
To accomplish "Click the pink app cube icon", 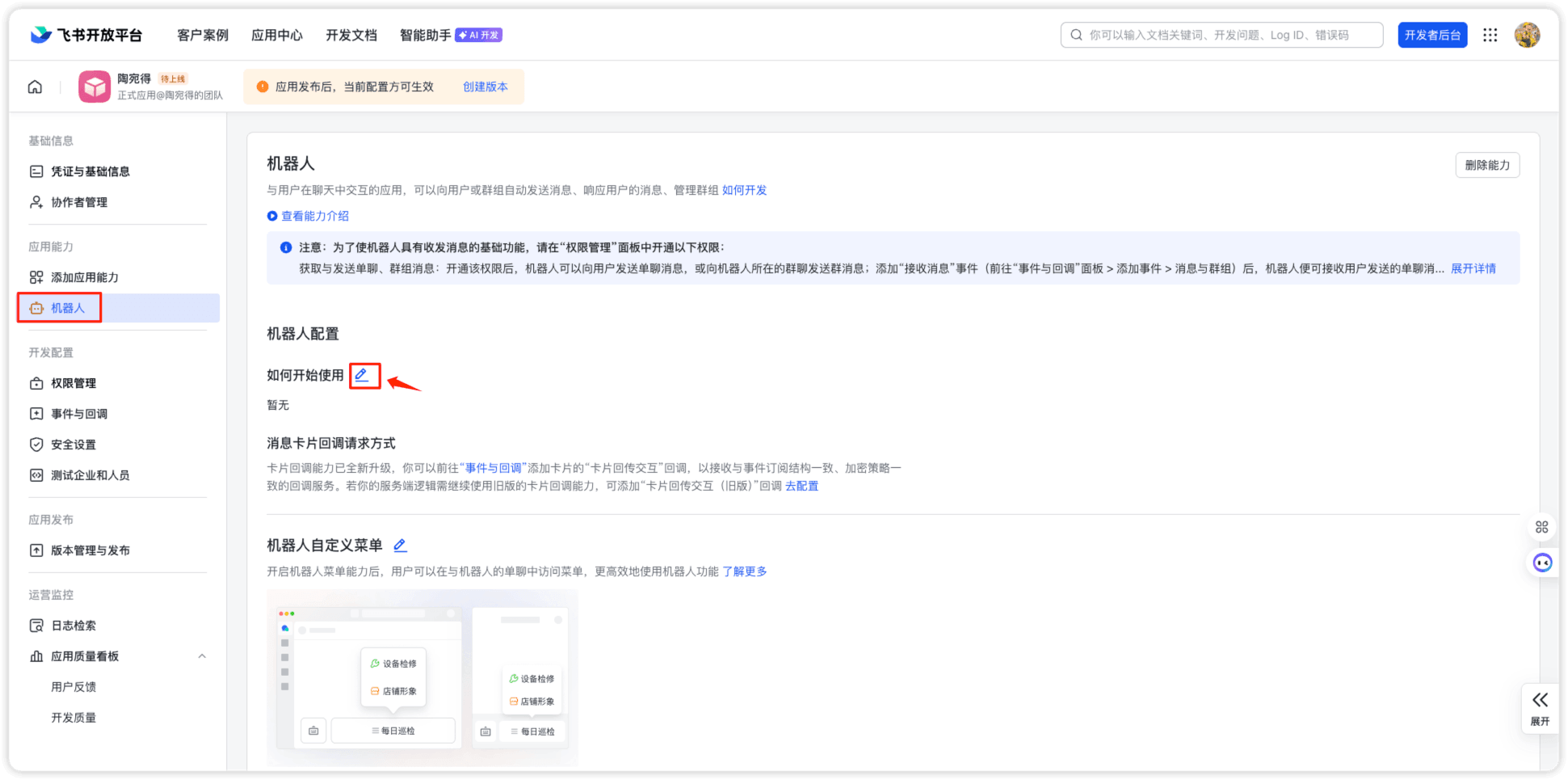I will pyautogui.click(x=95, y=86).
